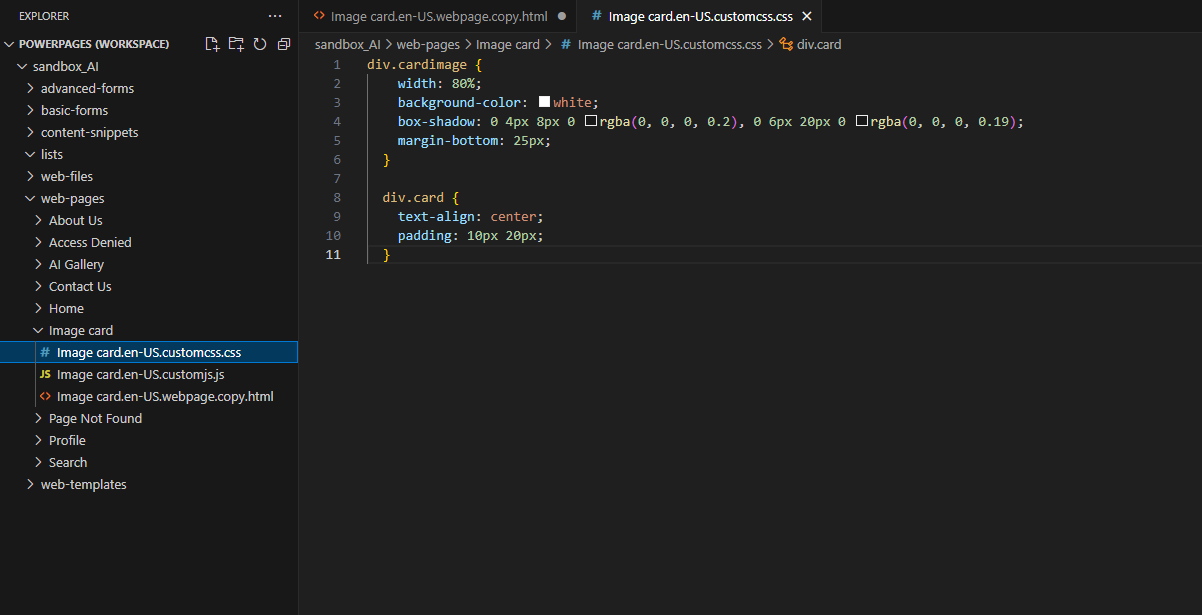
Task: Click sandbox_AI in the breadcrumb path
Action: coord(347,44)
